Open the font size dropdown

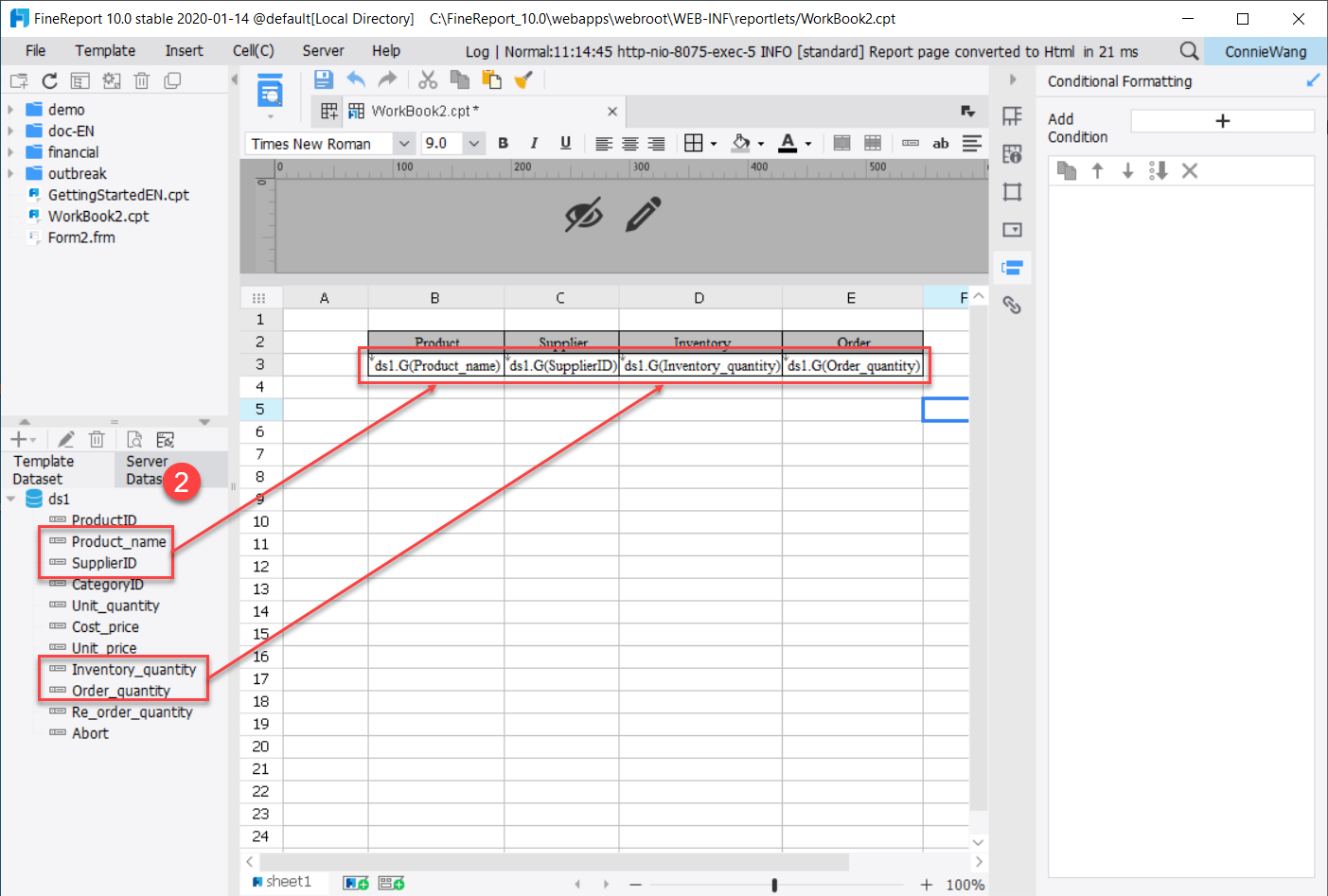tap(472, 143)
